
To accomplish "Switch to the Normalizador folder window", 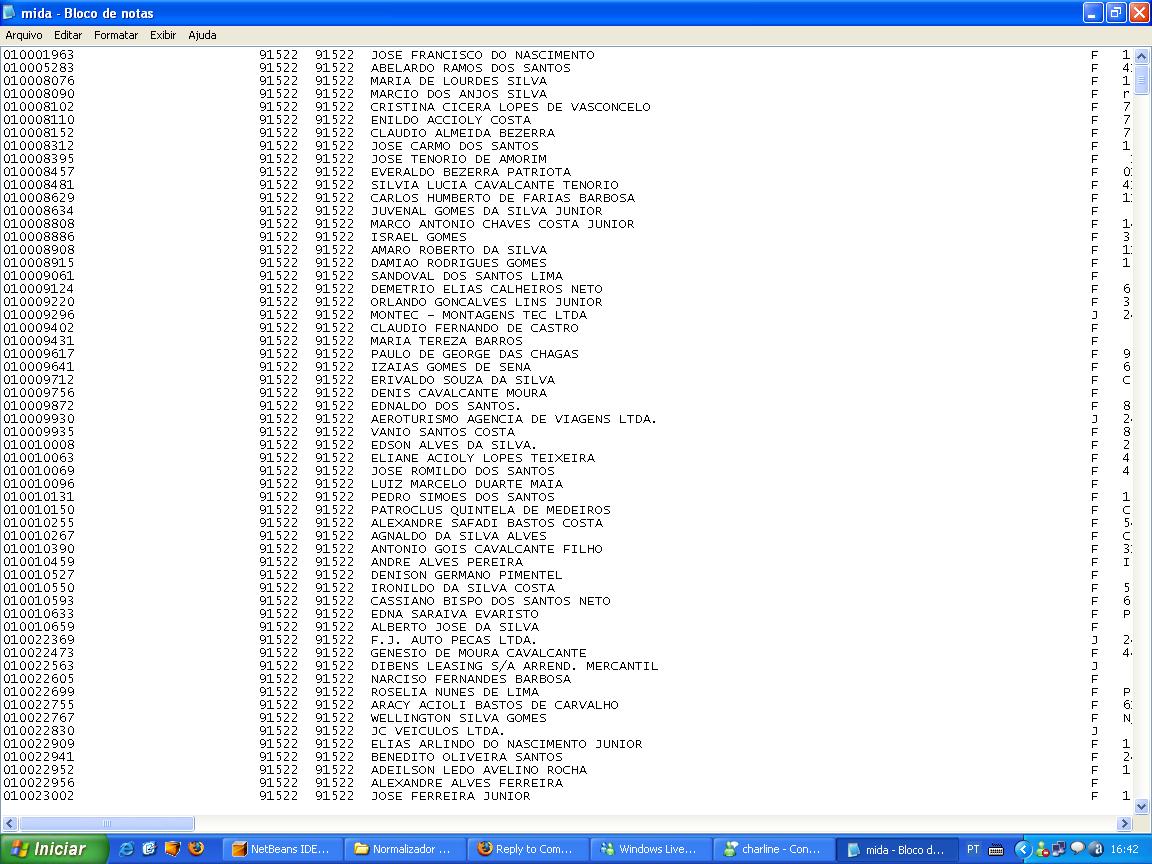I will click(404, 849).
